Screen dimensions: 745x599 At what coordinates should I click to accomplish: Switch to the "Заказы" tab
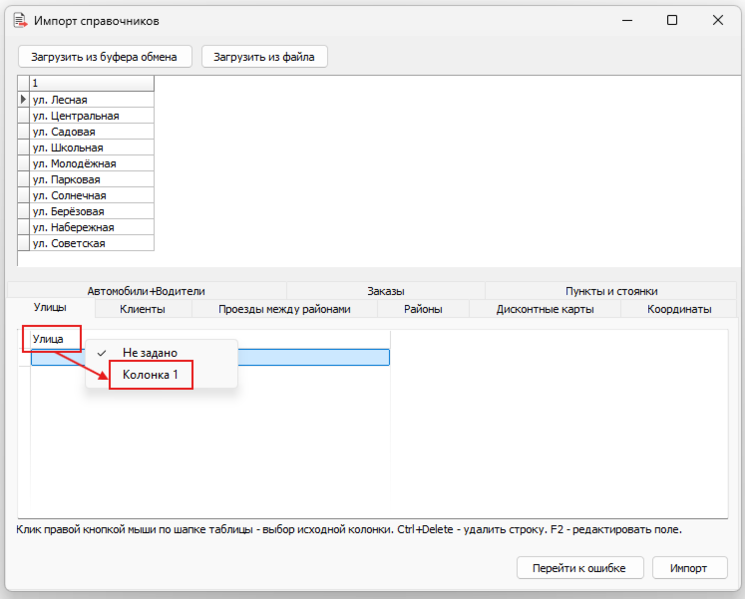pyautogui.click(x=385, y=291)
